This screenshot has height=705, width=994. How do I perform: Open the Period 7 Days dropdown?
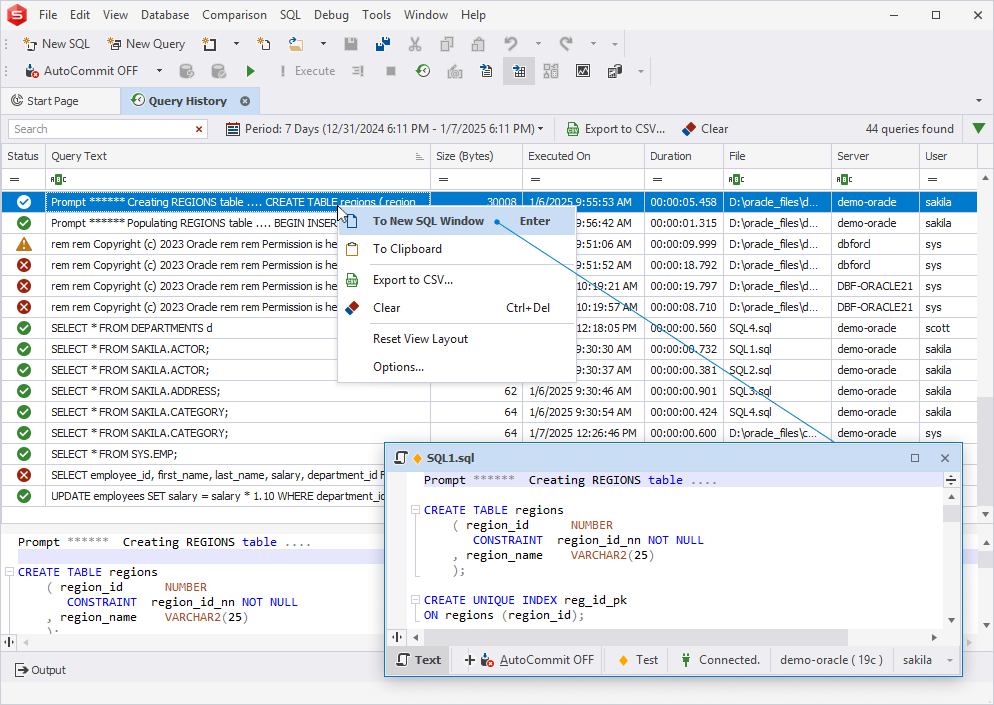pyautogui.click(x=385, y=129)
